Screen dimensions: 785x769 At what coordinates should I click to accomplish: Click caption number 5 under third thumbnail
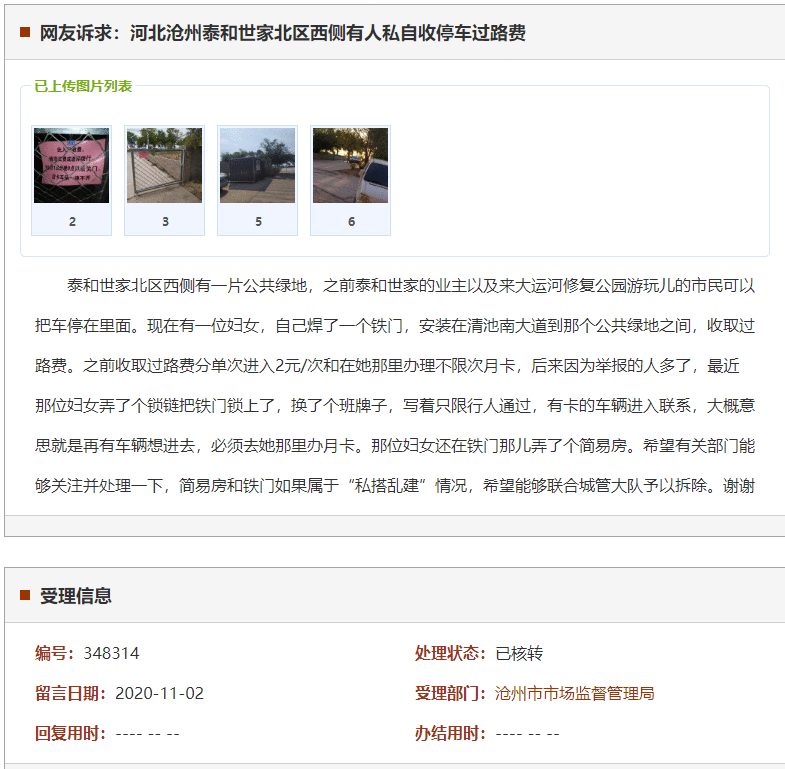(x=258, y=221)
